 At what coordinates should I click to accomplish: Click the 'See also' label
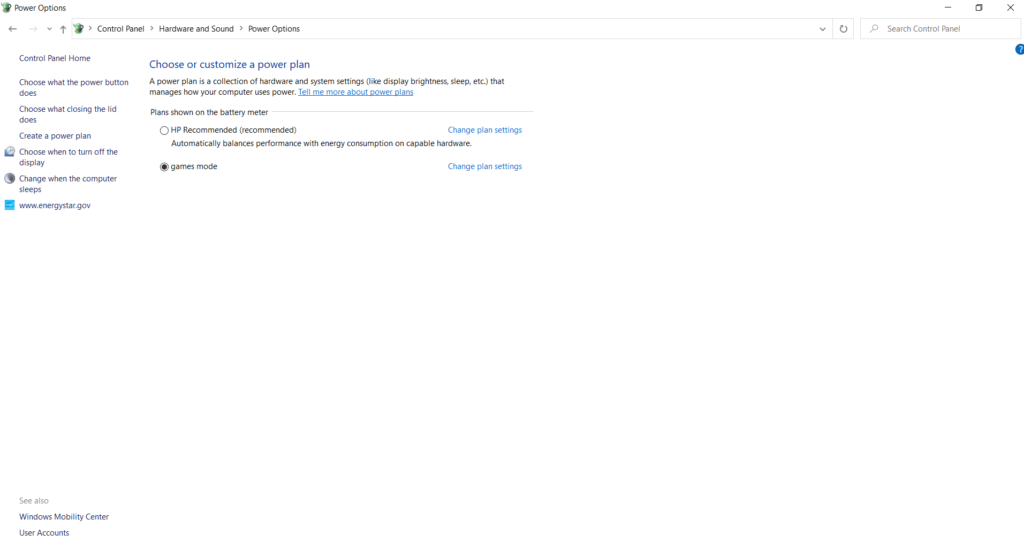point(34,501)
